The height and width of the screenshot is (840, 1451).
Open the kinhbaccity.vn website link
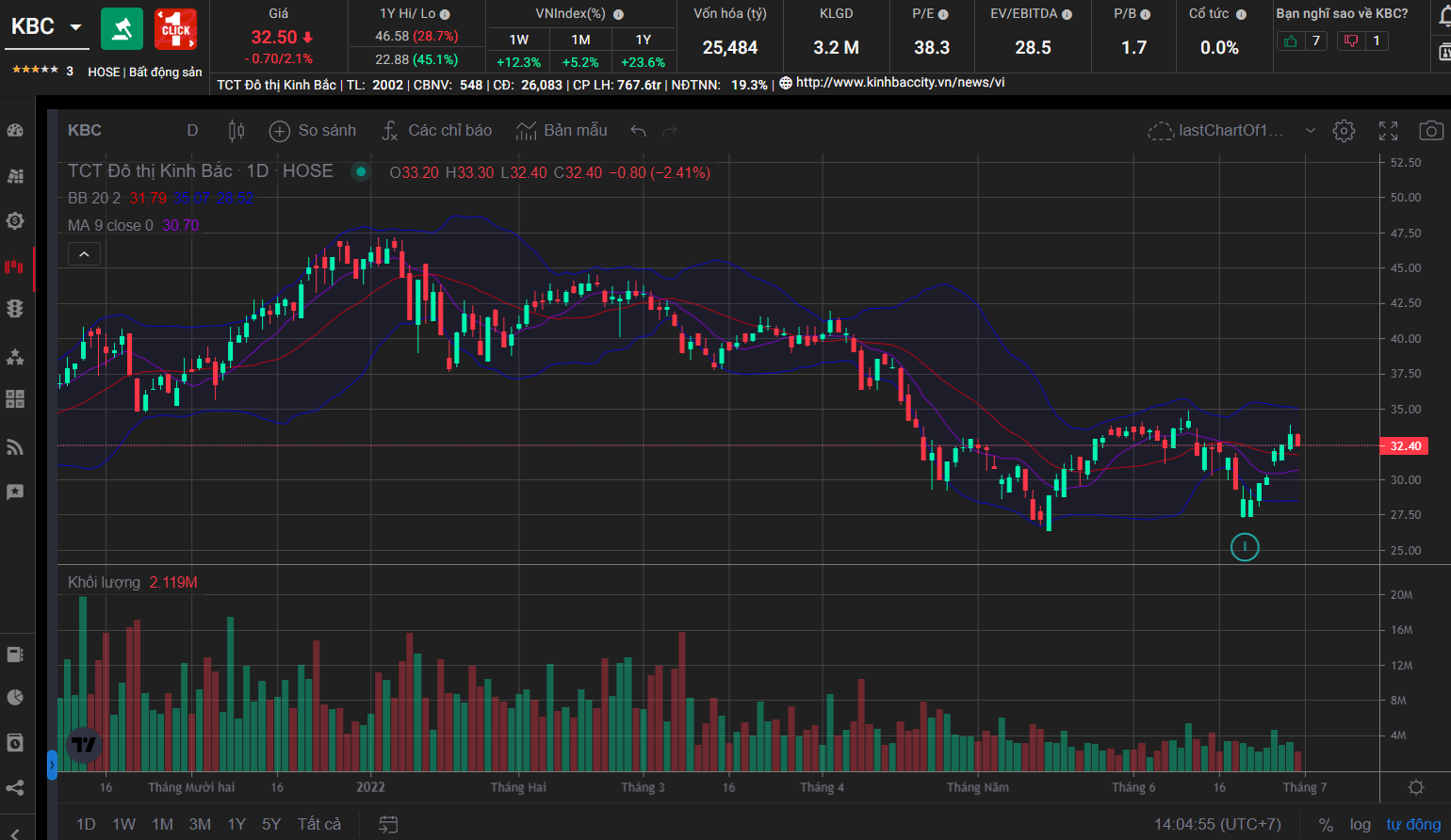(900, 83)
